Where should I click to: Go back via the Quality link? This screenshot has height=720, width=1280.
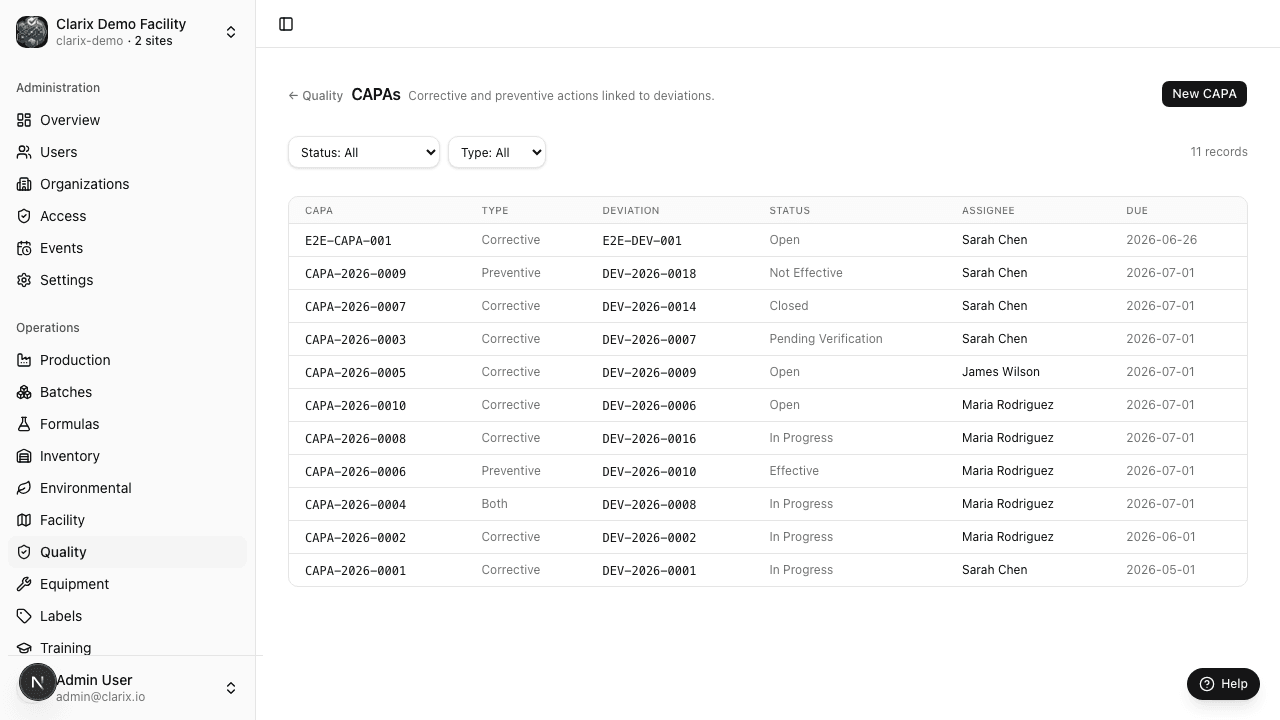(315, 96)
